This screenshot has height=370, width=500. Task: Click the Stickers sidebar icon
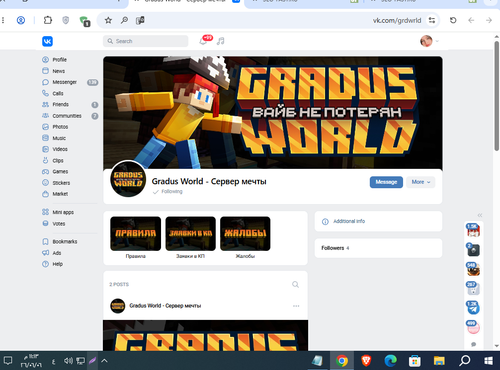point(45,183)
